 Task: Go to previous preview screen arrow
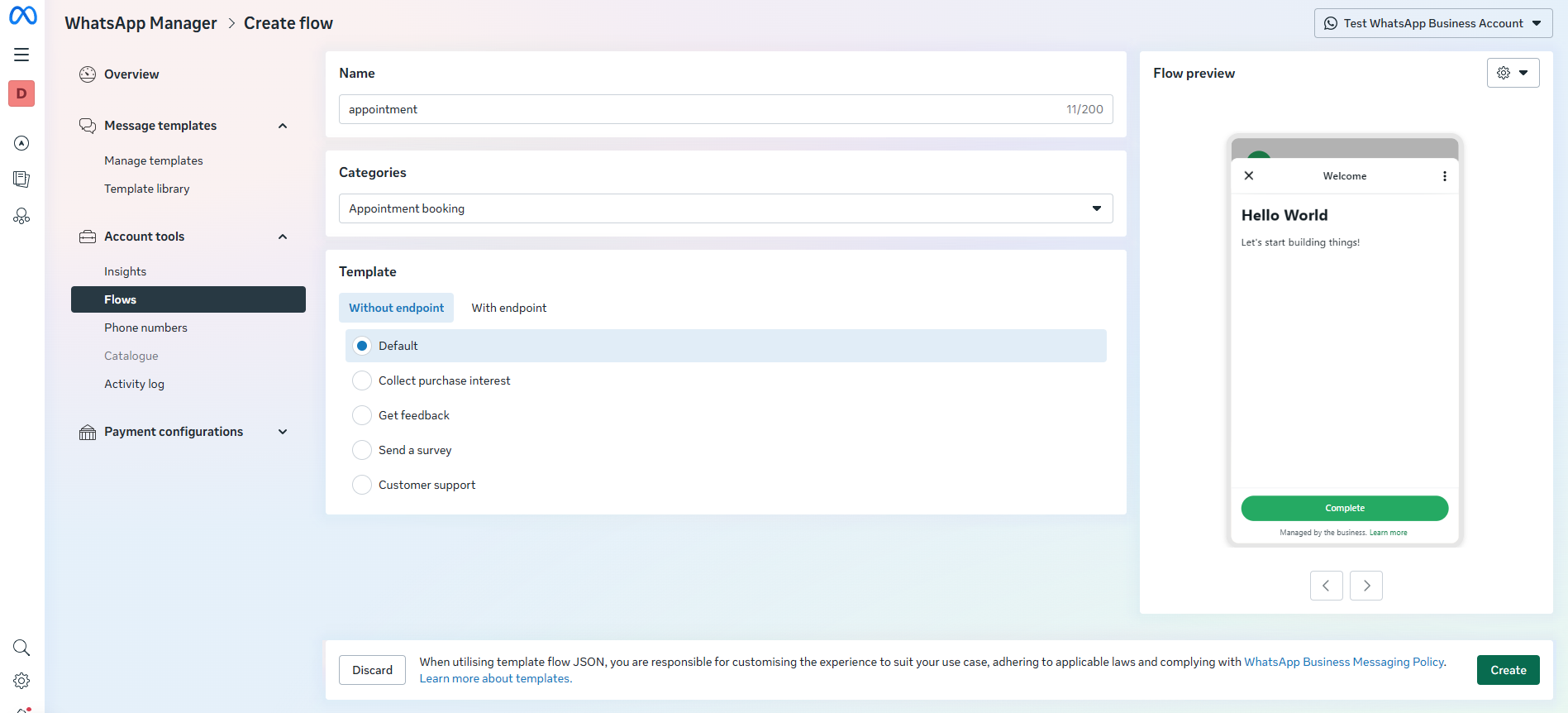click(x=1326, y=586)
